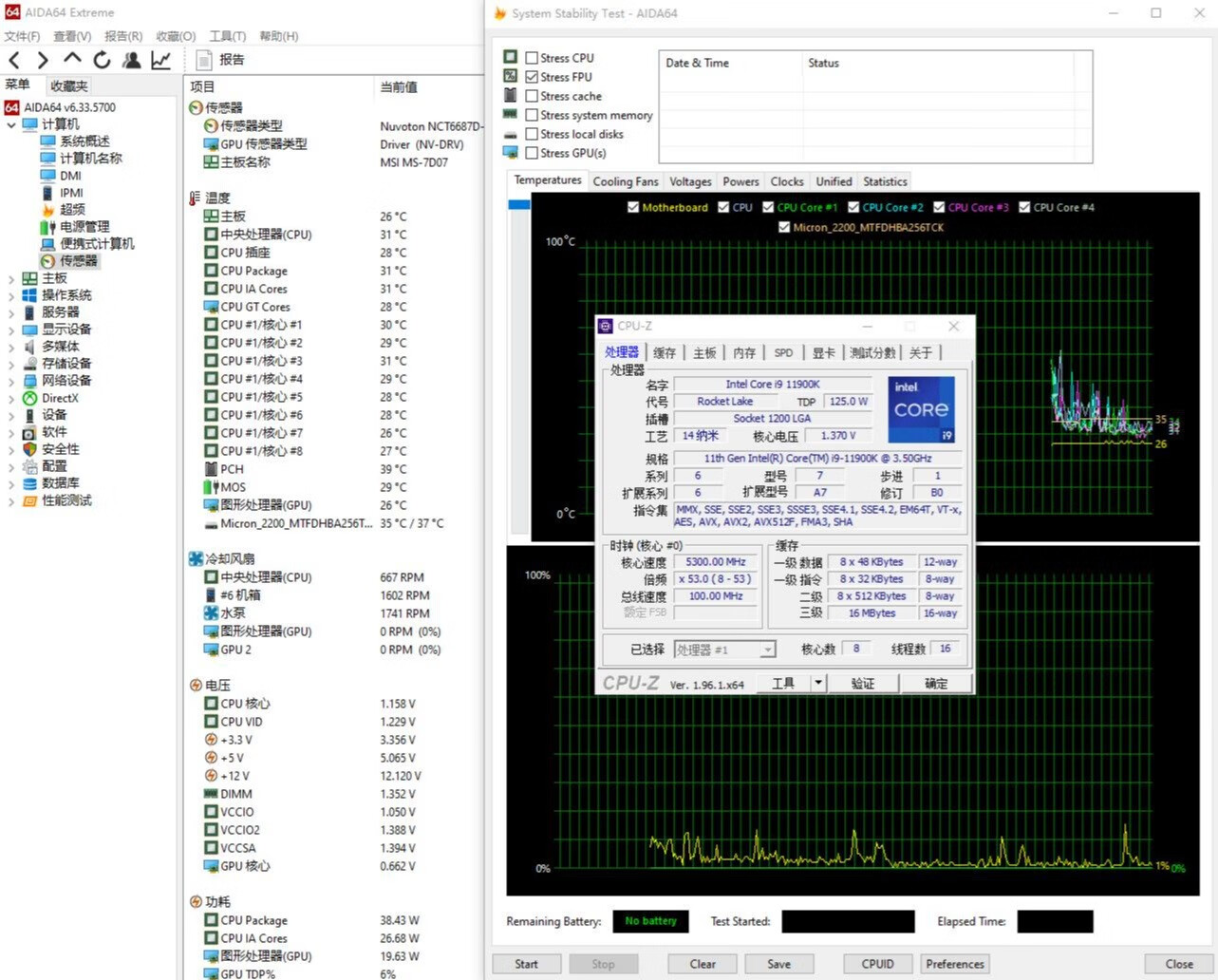Switch to 内存 tab in CPU-Z

click(x=744, y=352)
